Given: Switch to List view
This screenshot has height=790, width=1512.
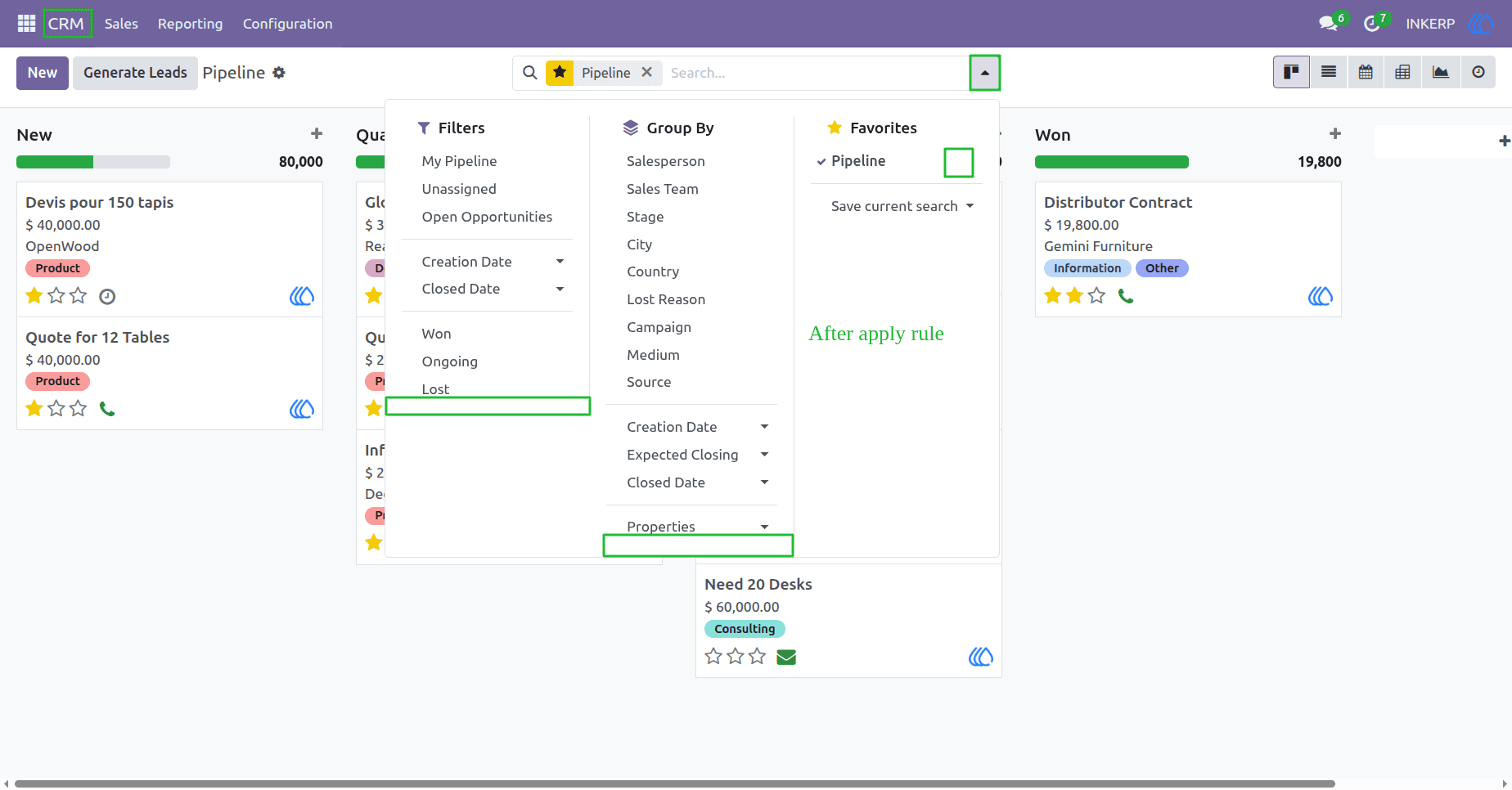Looking at the screenshot, I should [x=1329, y=72].
